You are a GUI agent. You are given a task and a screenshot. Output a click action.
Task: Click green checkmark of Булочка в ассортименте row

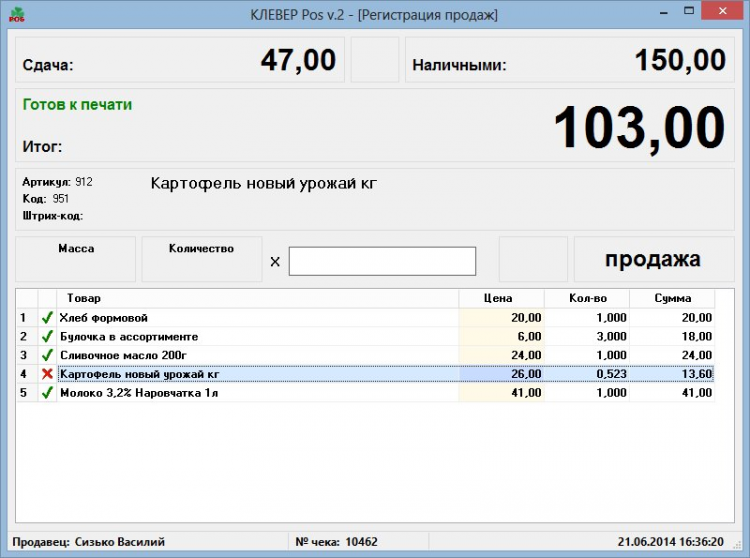[x=47, y=337]
